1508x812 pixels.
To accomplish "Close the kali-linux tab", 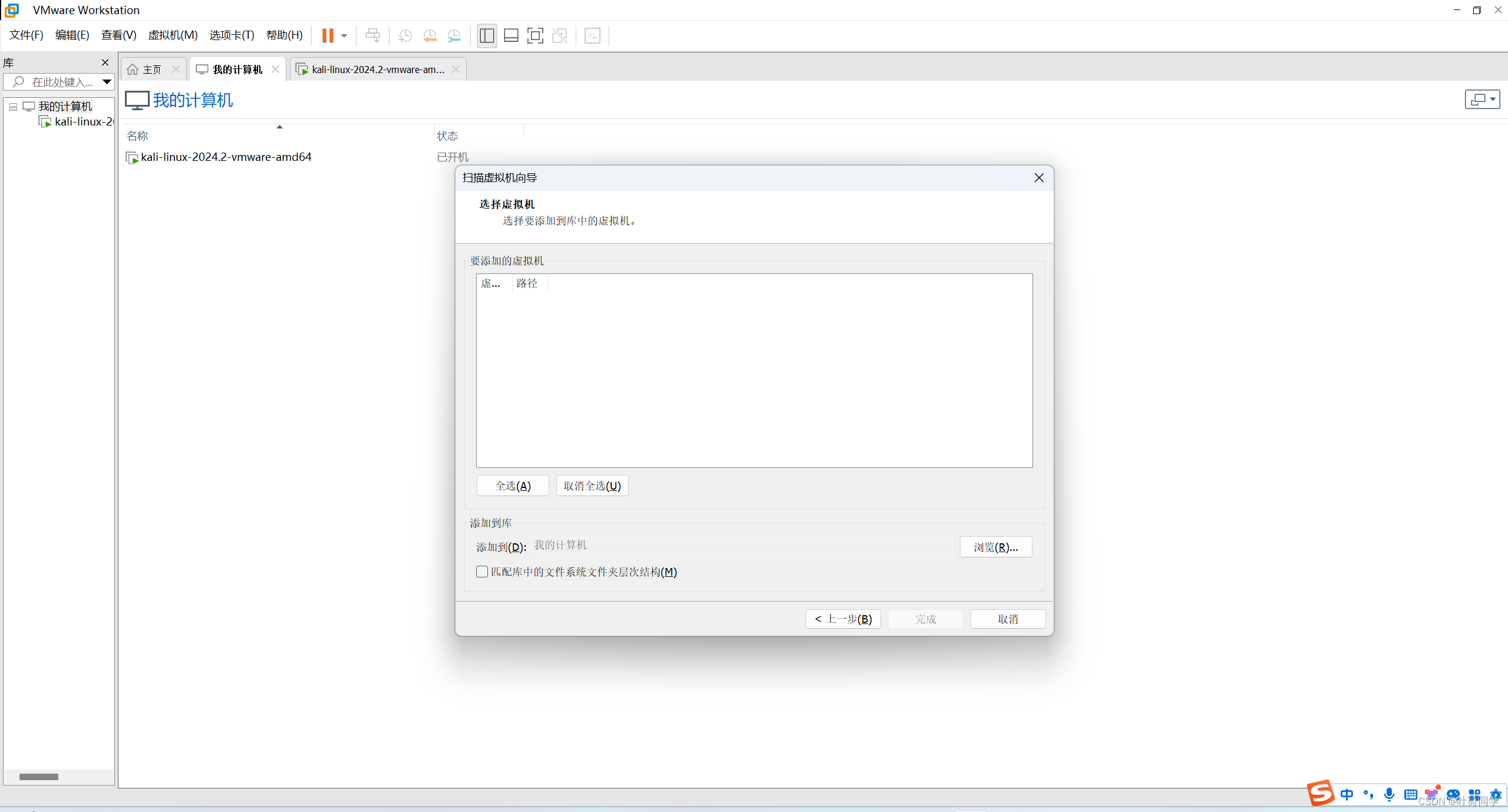I will pyautogui.click(x=456, y=70).
